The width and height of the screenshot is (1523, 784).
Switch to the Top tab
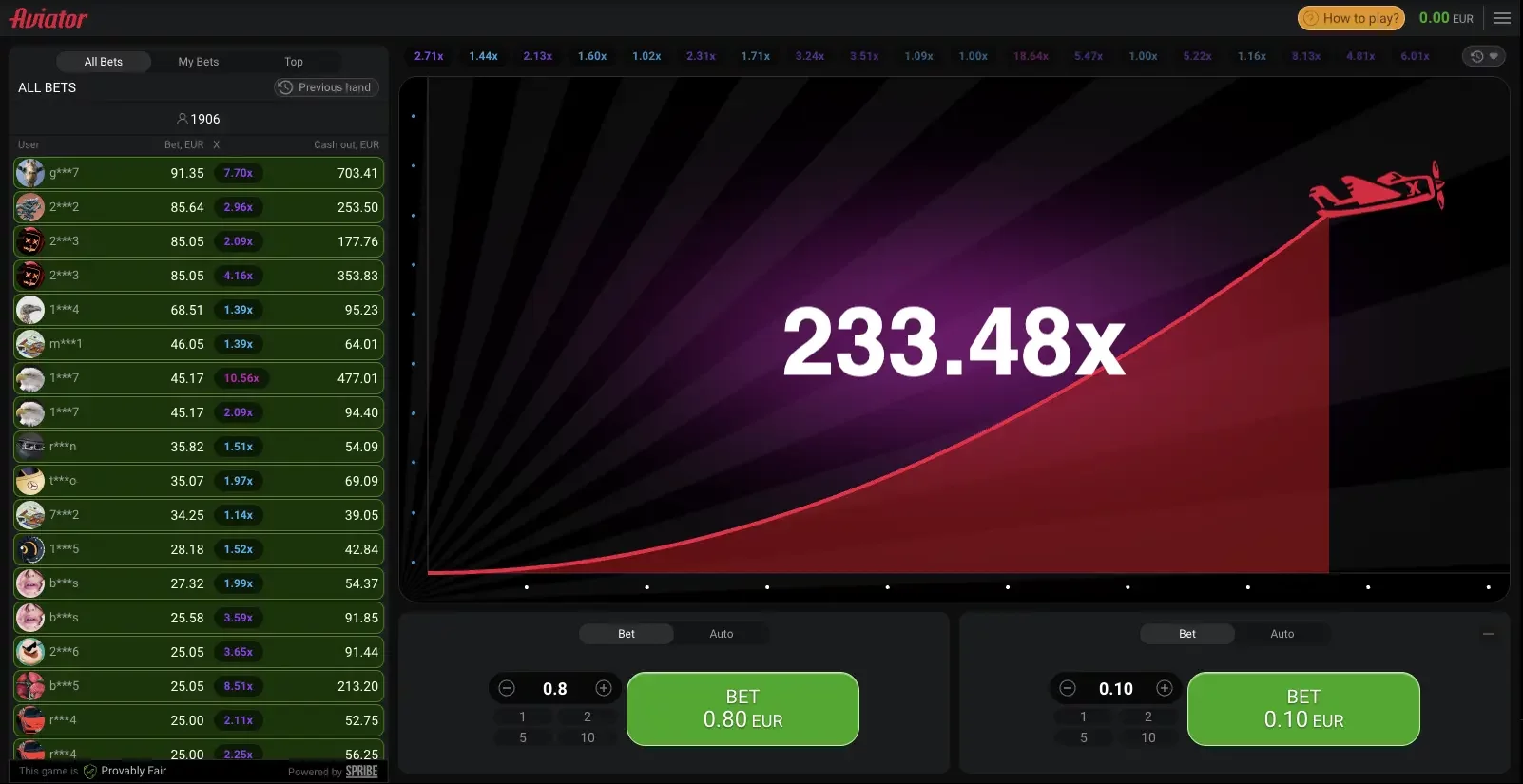(294, 62)
